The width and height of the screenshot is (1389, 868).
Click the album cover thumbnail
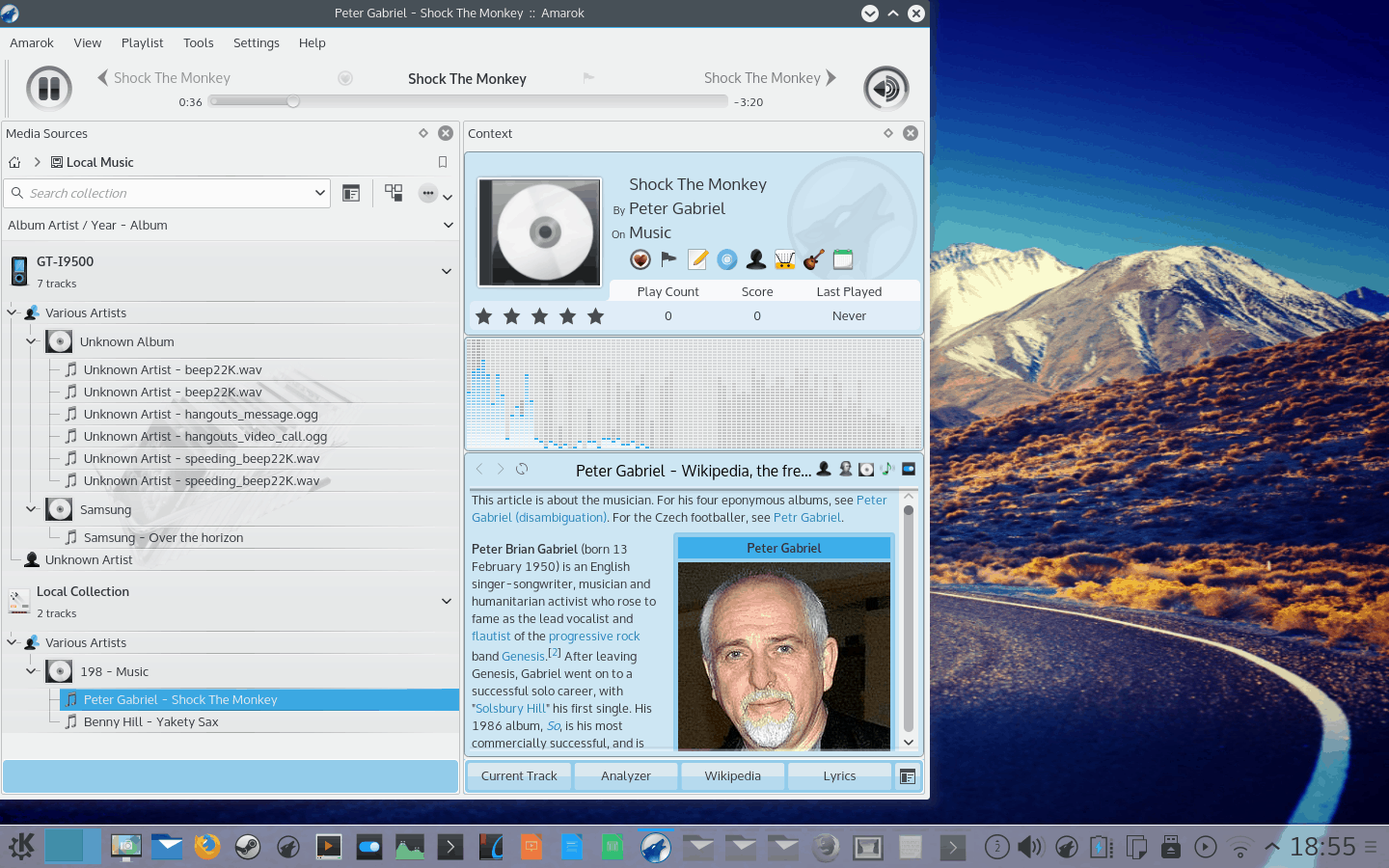pyautogui.click(x=540, y=232)
